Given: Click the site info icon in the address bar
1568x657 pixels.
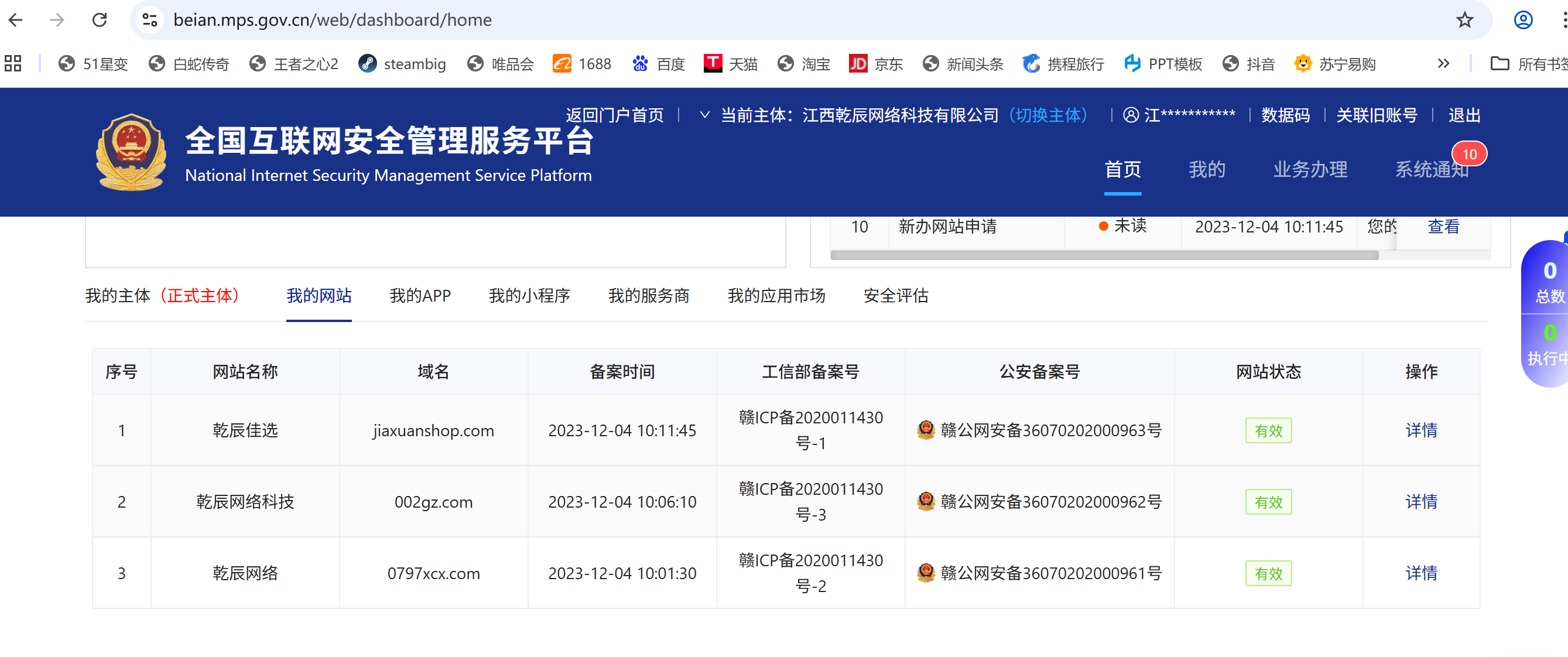Looking at the screenshot, I should (150, 20).
